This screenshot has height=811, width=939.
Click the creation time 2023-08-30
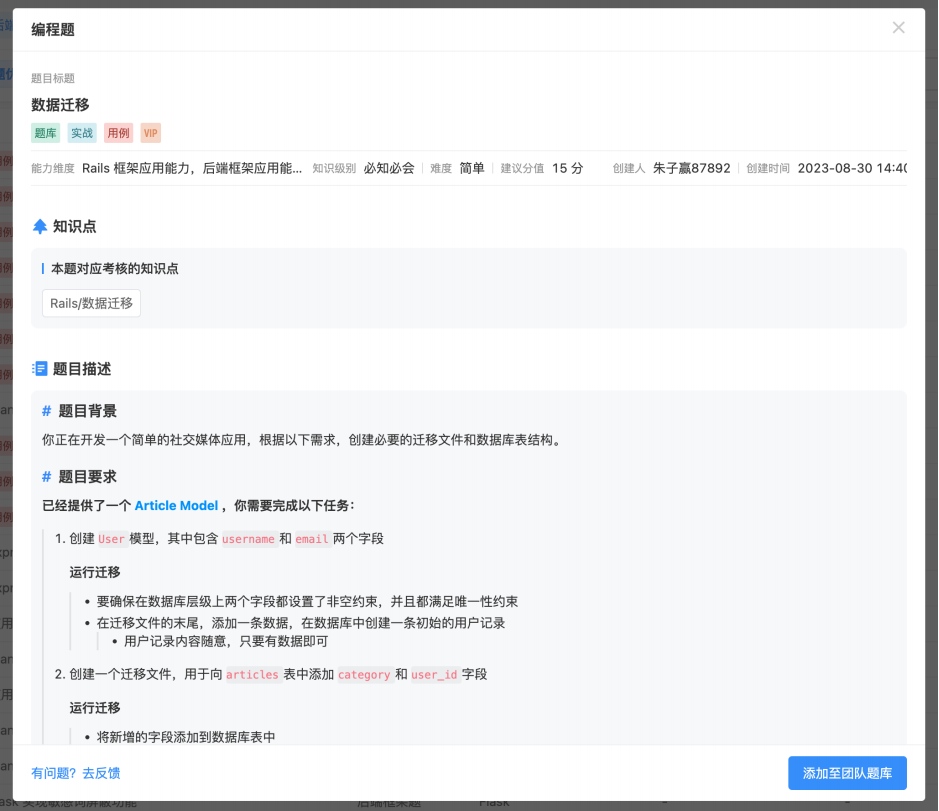coord(852,168)
